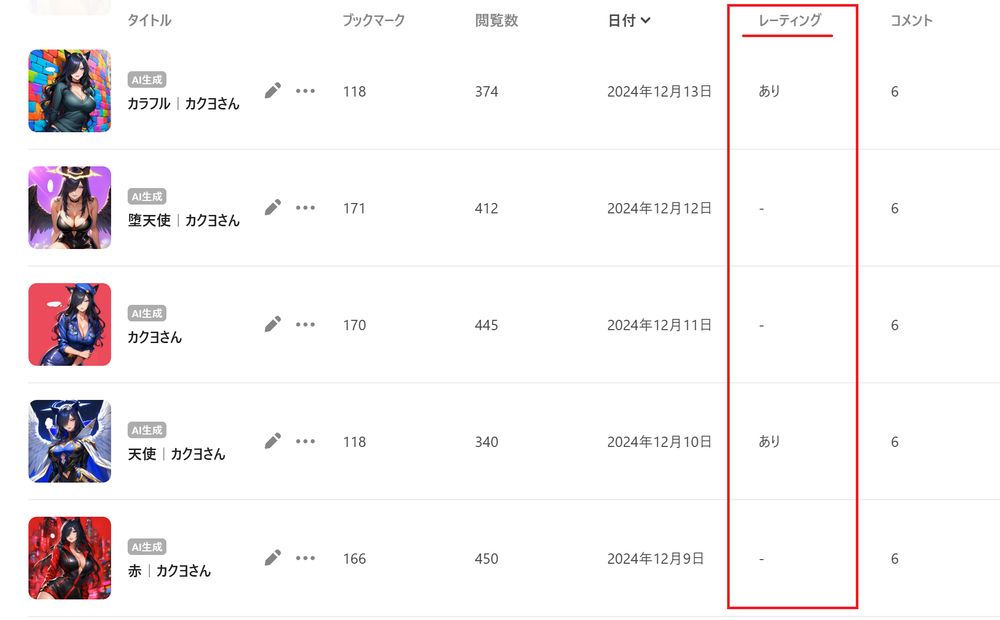Edit the 2024年12月11日 カクヨさん work
The width and height of the screenshot is (1000, 620).
pyautogui.click(x=272, y=325)
